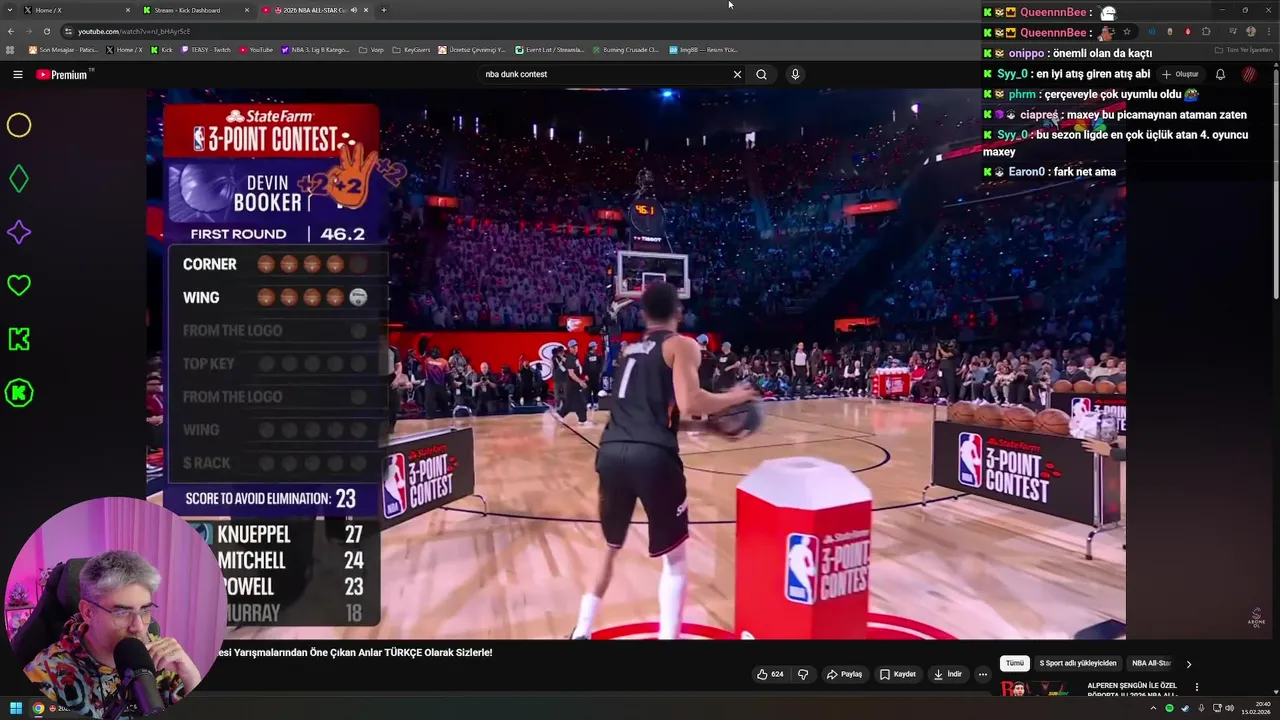Open the Burning Crusade bookmark
Screen dimensions: 1280x720
point(625,49)
